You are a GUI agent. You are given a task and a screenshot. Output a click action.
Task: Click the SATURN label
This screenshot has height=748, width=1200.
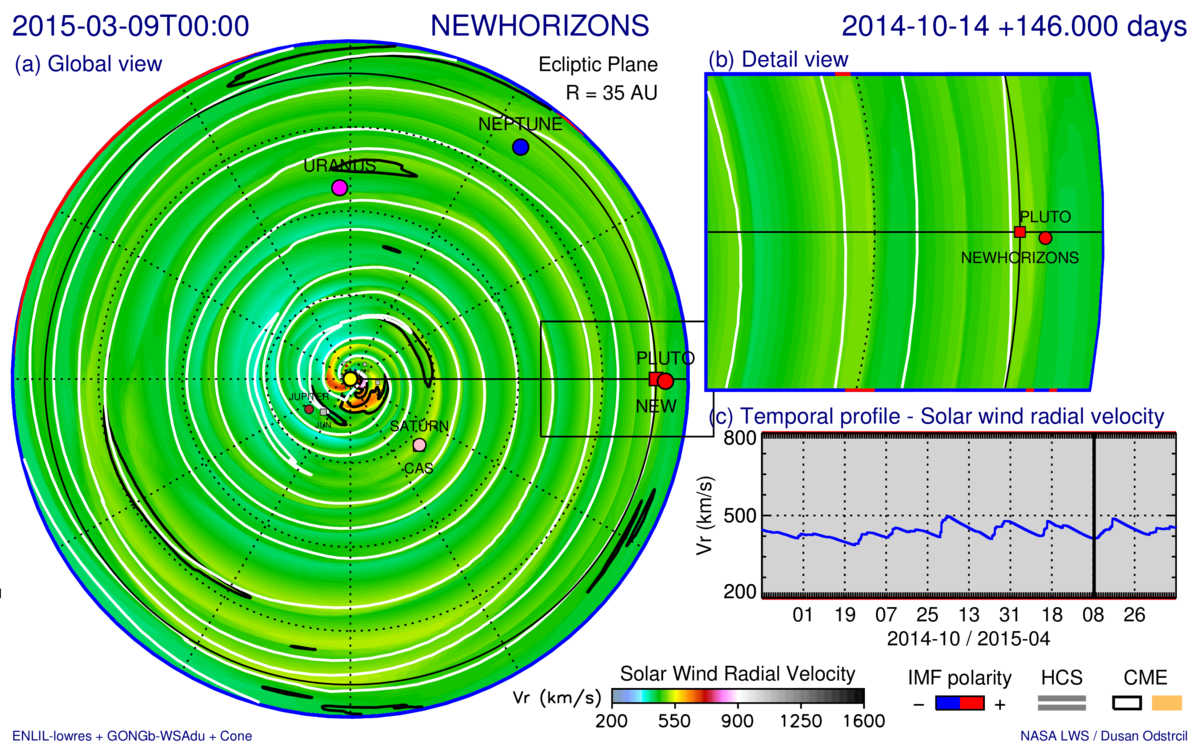click(419, 427)
